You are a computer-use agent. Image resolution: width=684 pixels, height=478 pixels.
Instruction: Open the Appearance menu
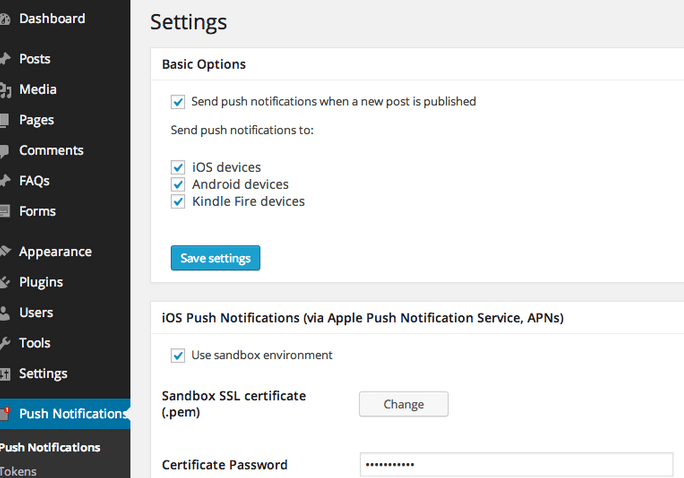[x=55, y=252]
